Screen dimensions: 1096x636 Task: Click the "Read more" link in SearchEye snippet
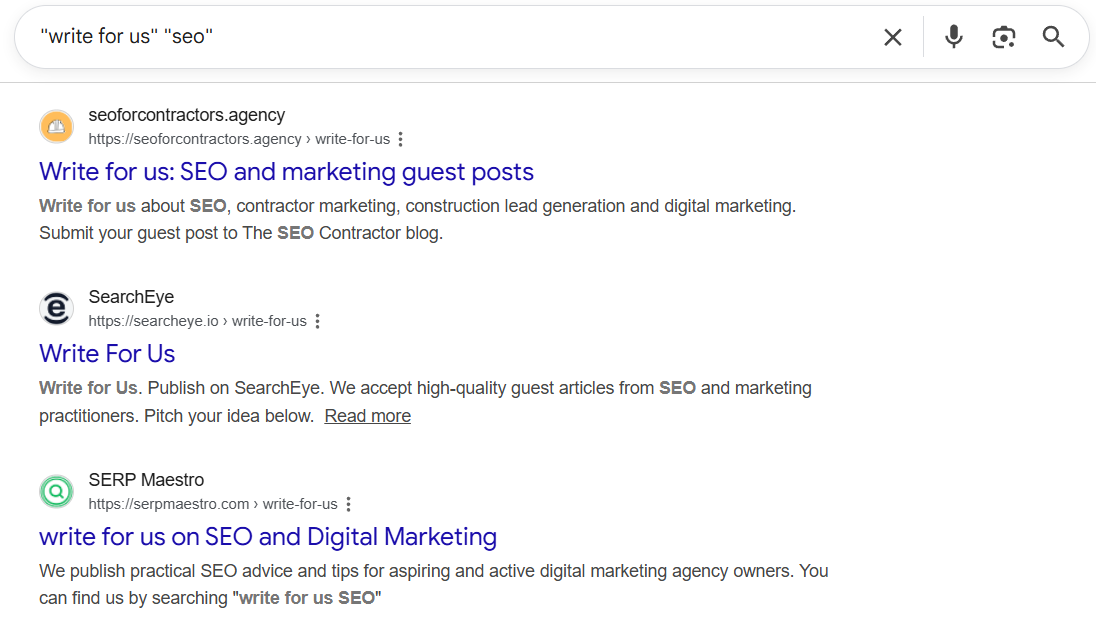coord(368,416)
